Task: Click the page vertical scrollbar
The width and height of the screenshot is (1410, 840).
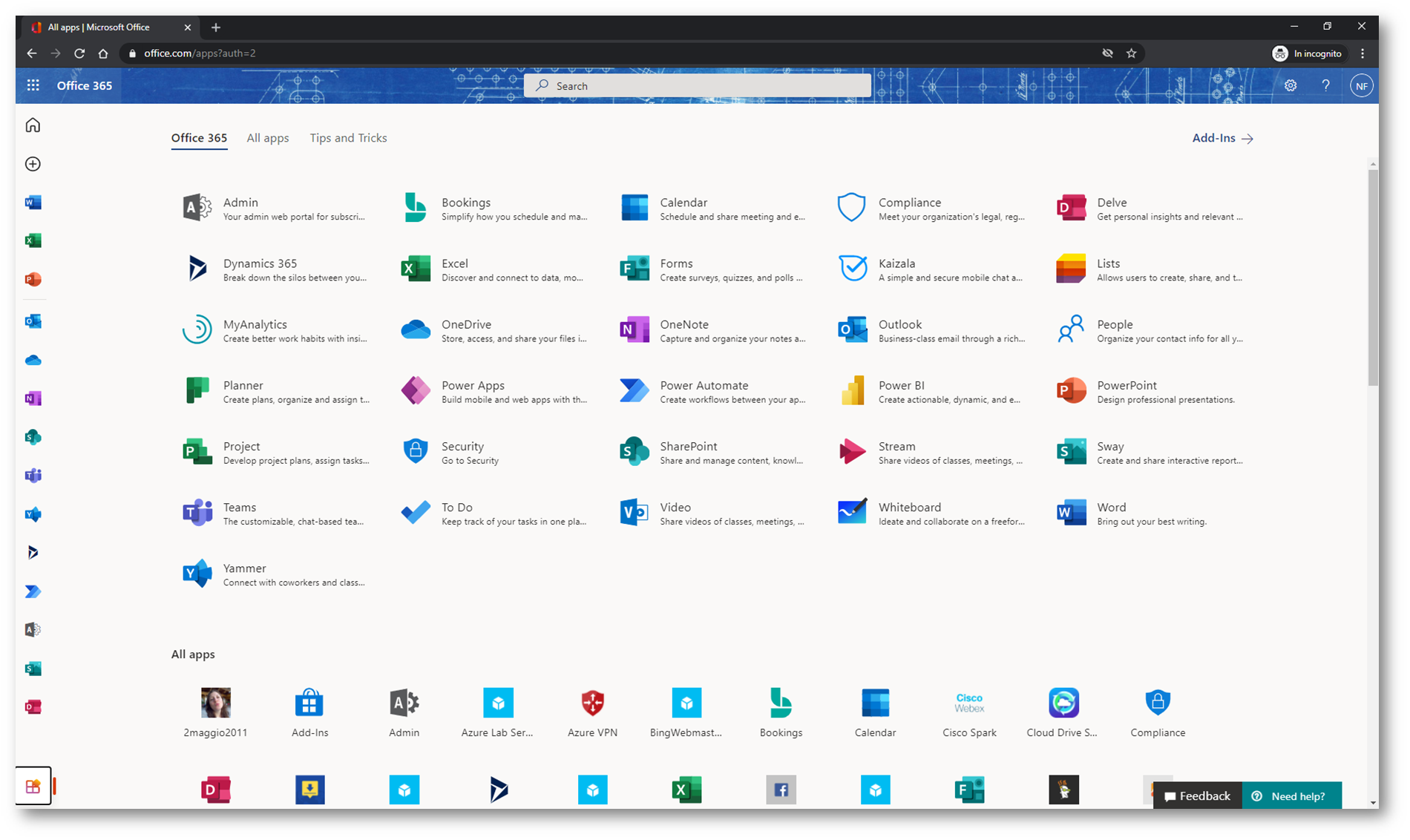Action: (1373, 278)
